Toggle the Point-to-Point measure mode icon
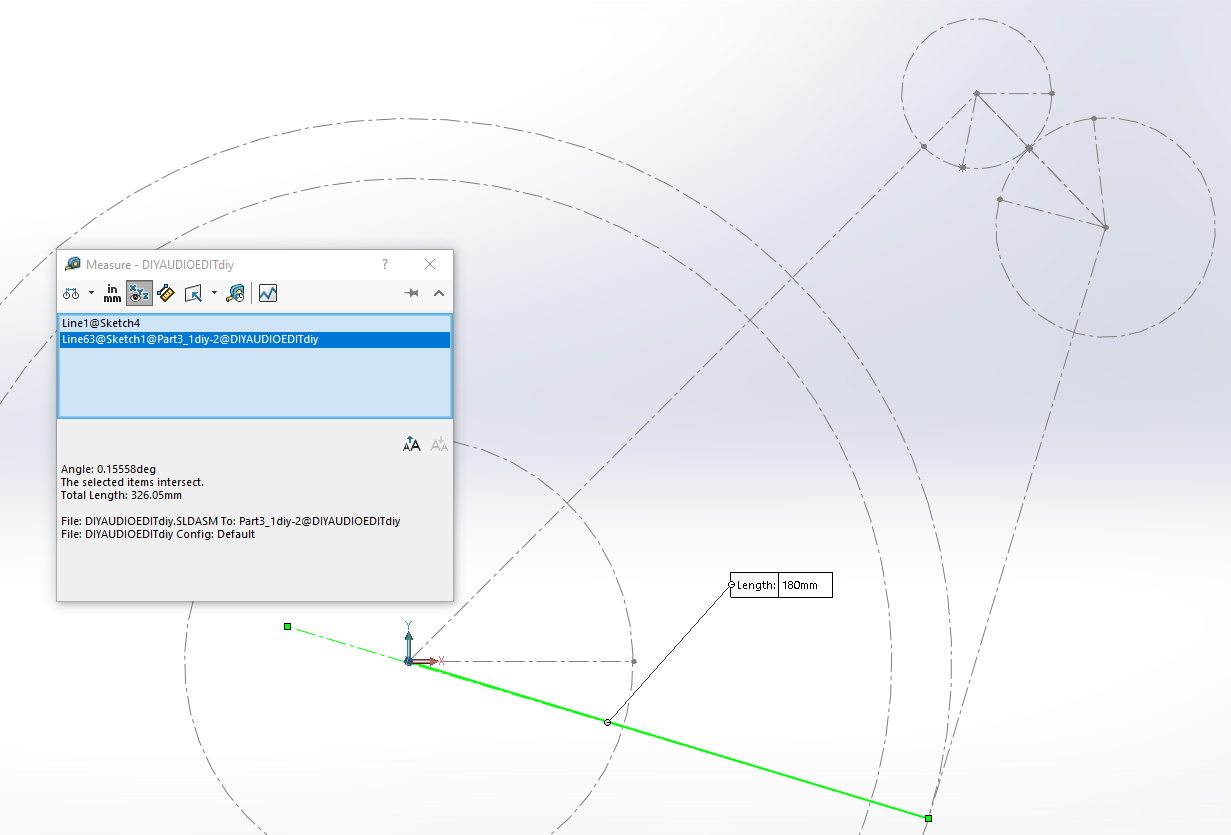 coord(166,293)
